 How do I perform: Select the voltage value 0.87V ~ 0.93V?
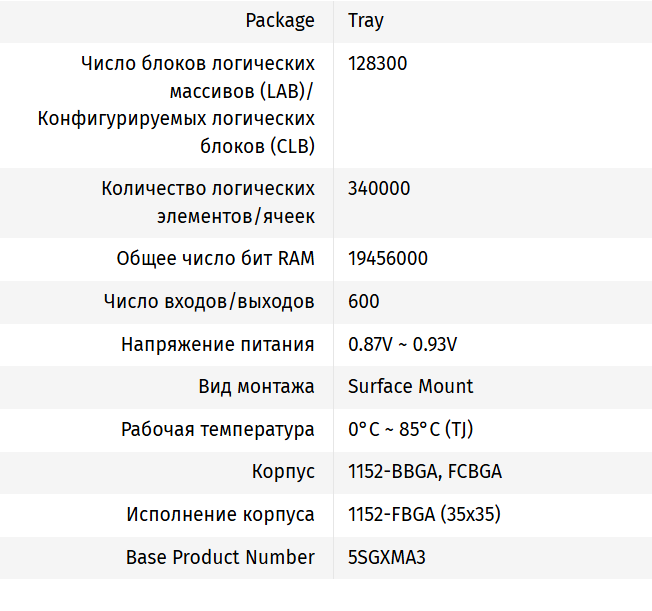coord(402,344)
